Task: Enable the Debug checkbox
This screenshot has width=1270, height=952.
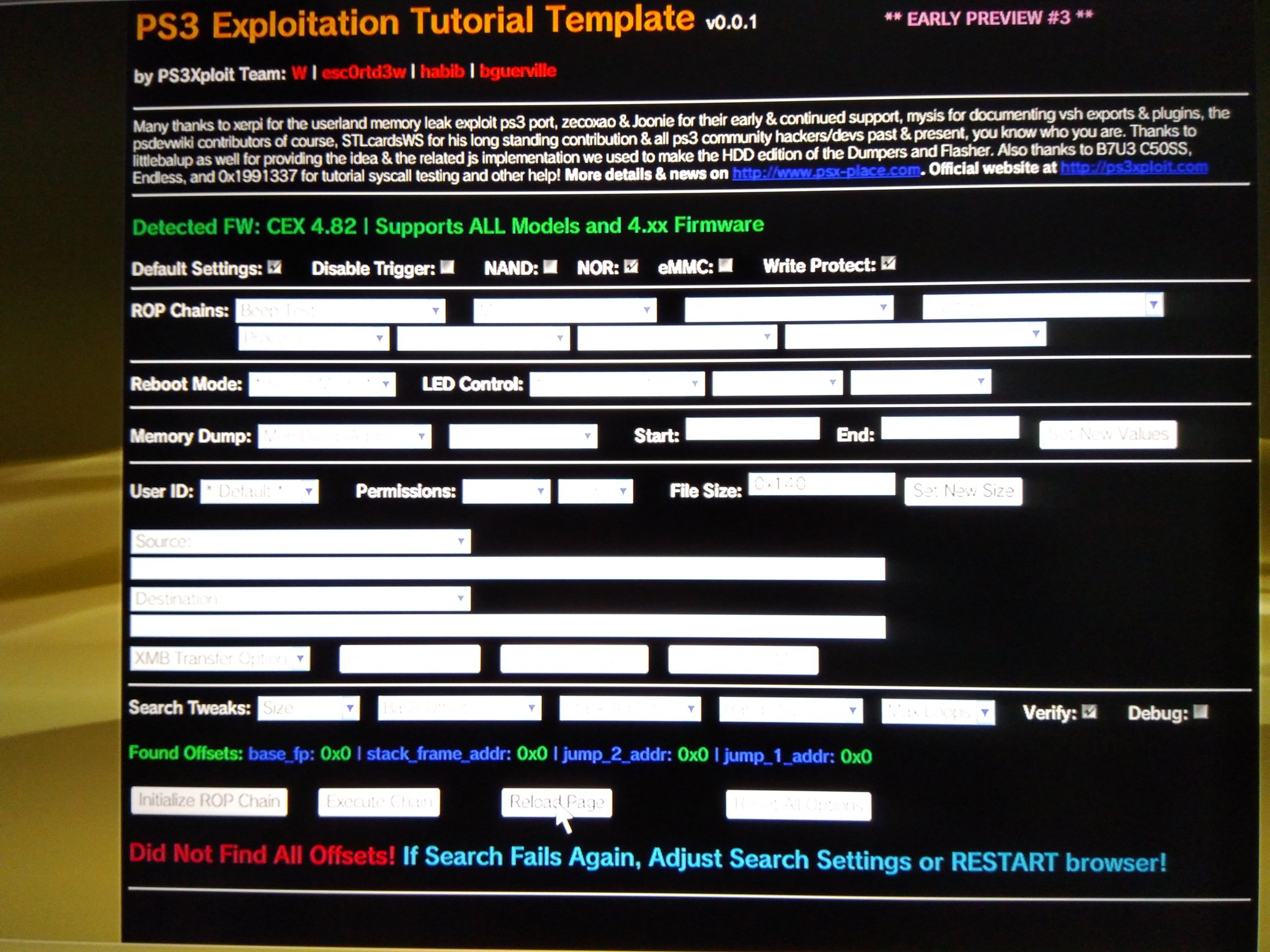Action: pyautogui.click(x=1201, y=712)
